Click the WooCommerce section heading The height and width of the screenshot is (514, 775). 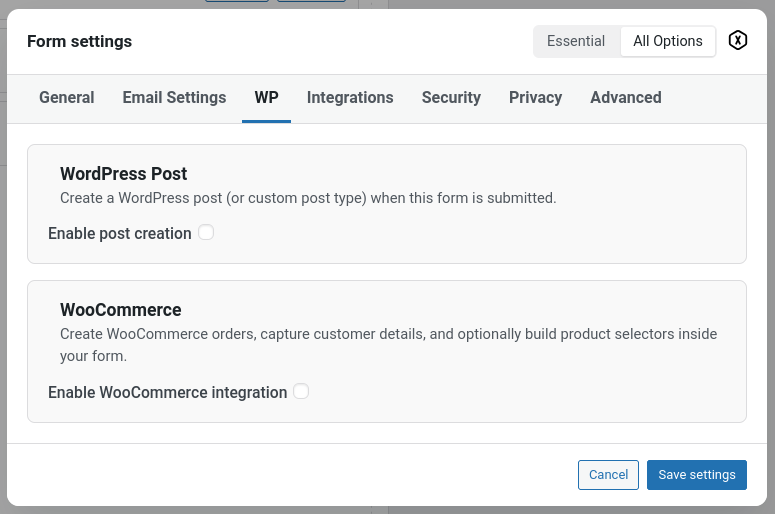(121, 310)
